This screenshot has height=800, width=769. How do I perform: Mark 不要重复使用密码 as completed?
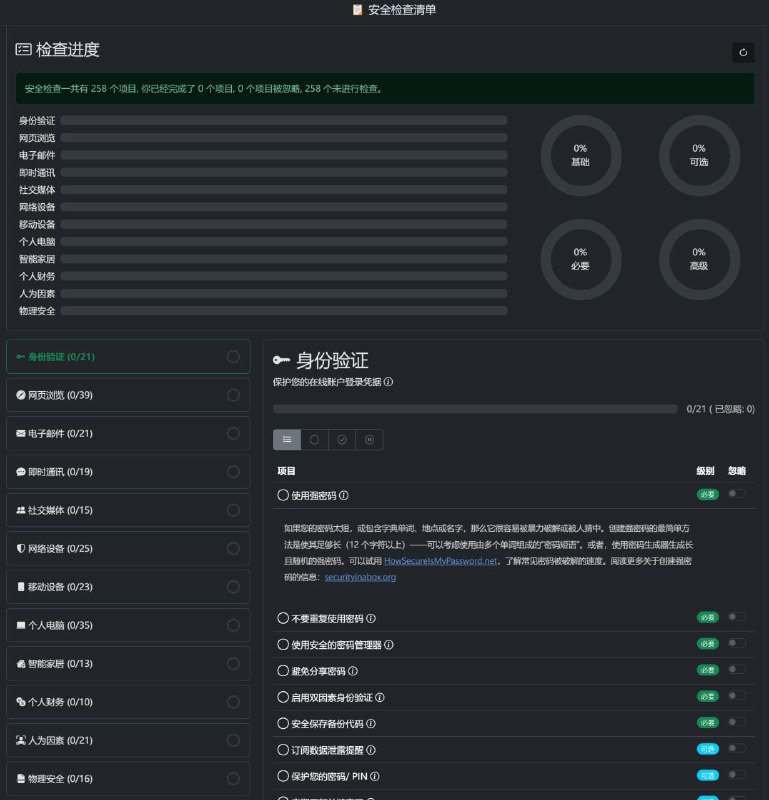[x=283, y=618]
